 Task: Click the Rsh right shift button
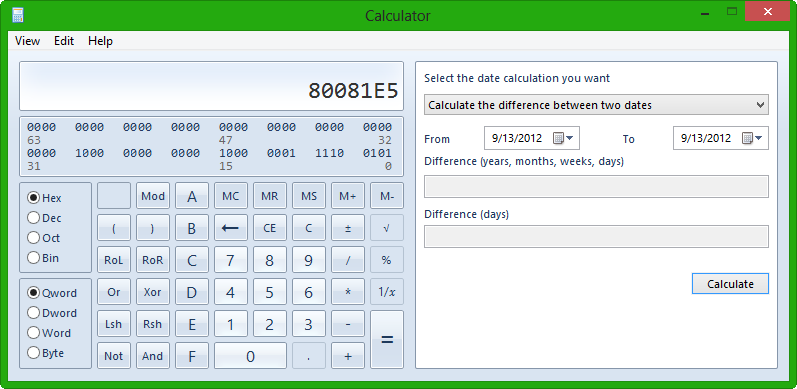[x=152, y=324]
